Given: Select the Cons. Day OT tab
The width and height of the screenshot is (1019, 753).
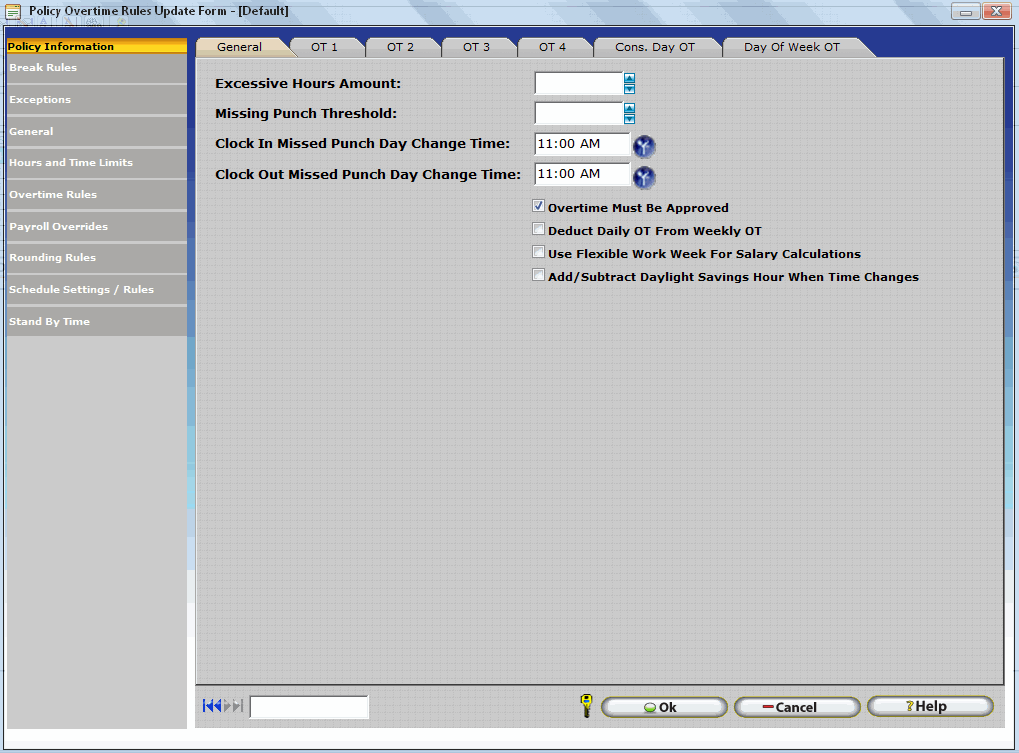Looking at the screenshot, I should [x=654, y=47].
